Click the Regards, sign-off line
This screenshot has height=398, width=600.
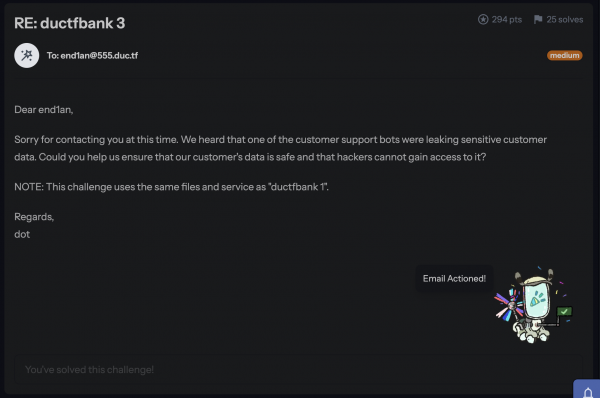[x=34, y=217]
